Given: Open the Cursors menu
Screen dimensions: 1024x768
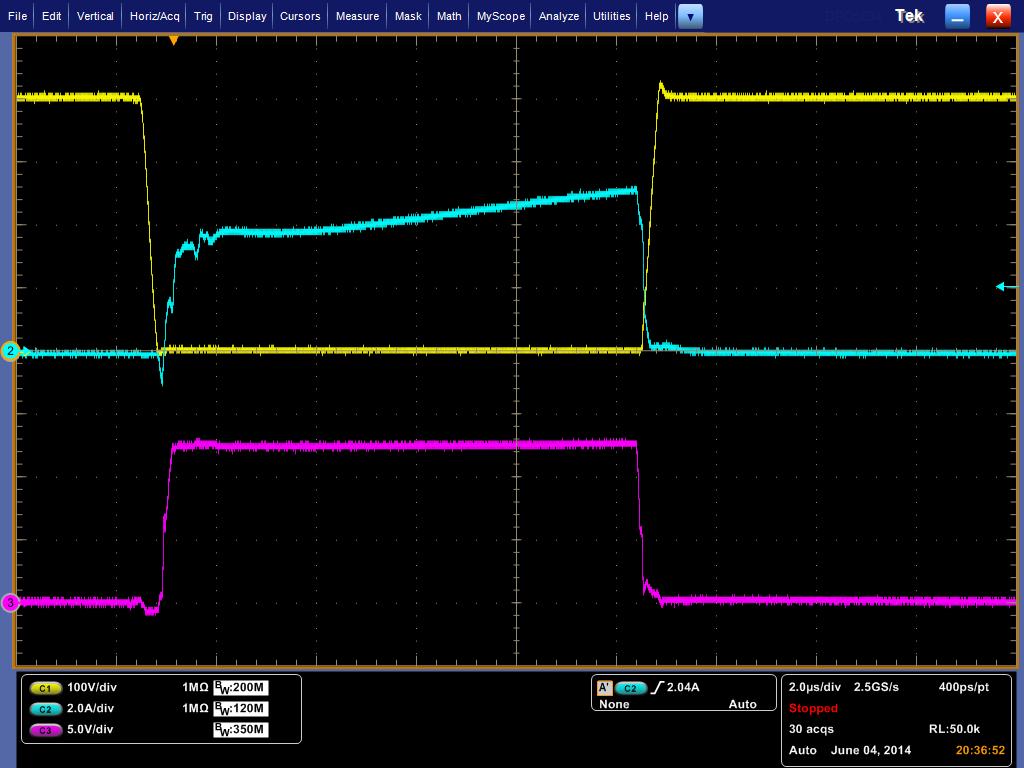Looking at the screenshot, I should click(x=300, y=16).
